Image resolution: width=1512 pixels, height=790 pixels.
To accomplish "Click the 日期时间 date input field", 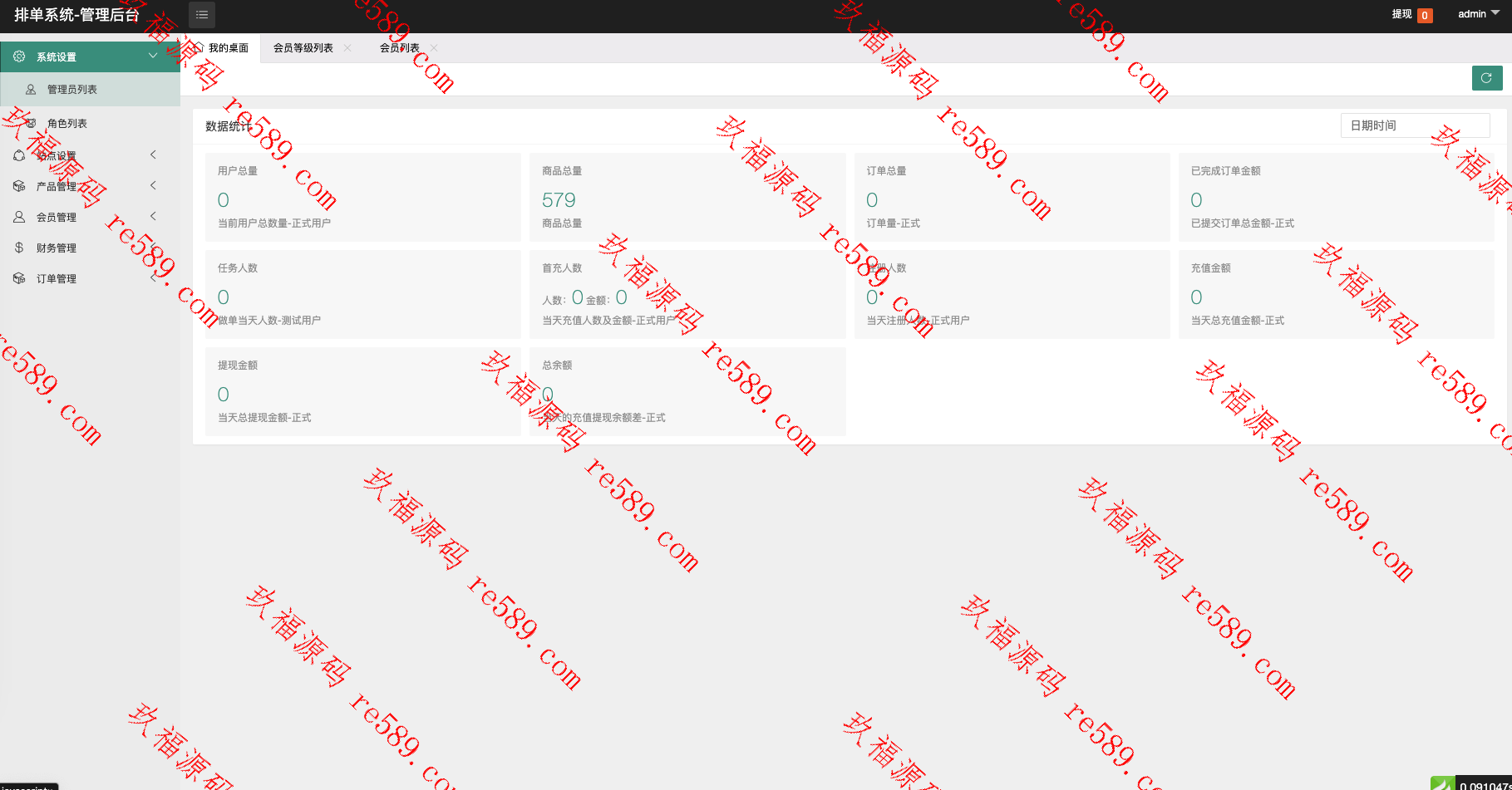I will coord(1415,125).
